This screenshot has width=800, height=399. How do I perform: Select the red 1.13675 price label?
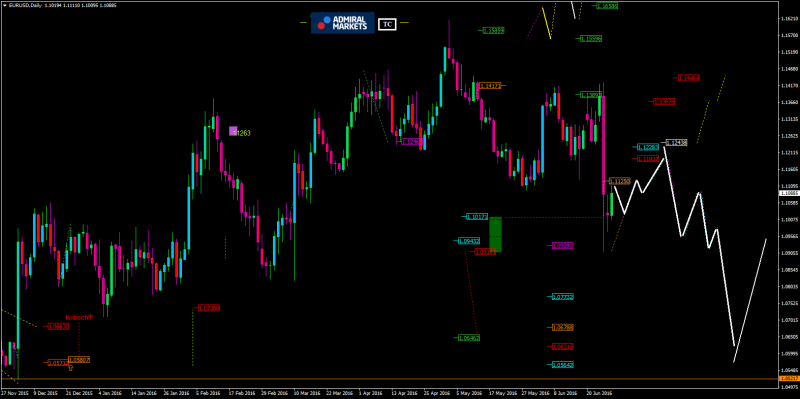pyautogui.click(x=664, y=102)
